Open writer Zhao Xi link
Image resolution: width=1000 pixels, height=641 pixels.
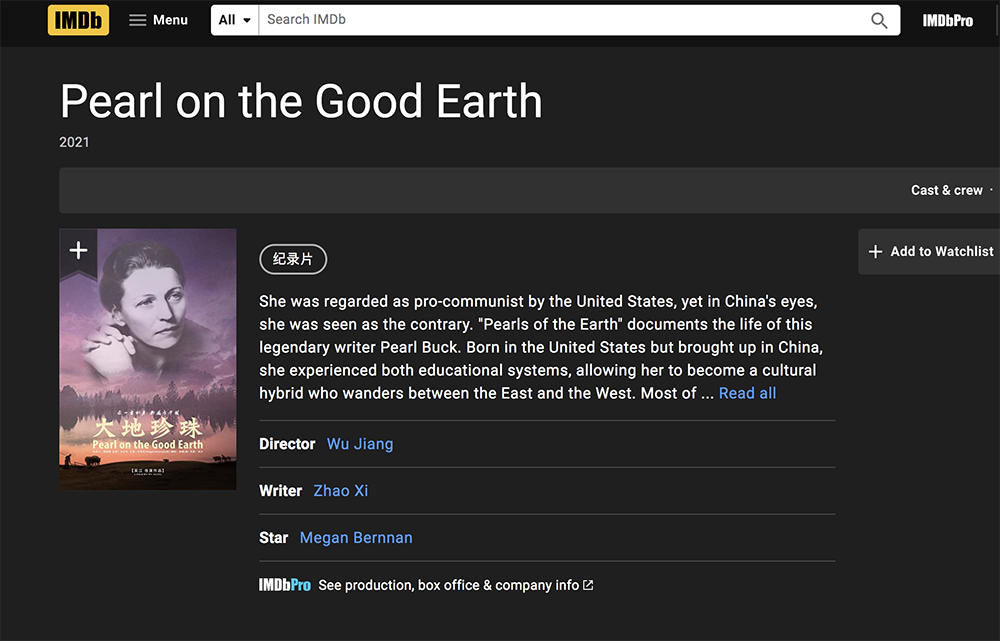coord(341,491)
